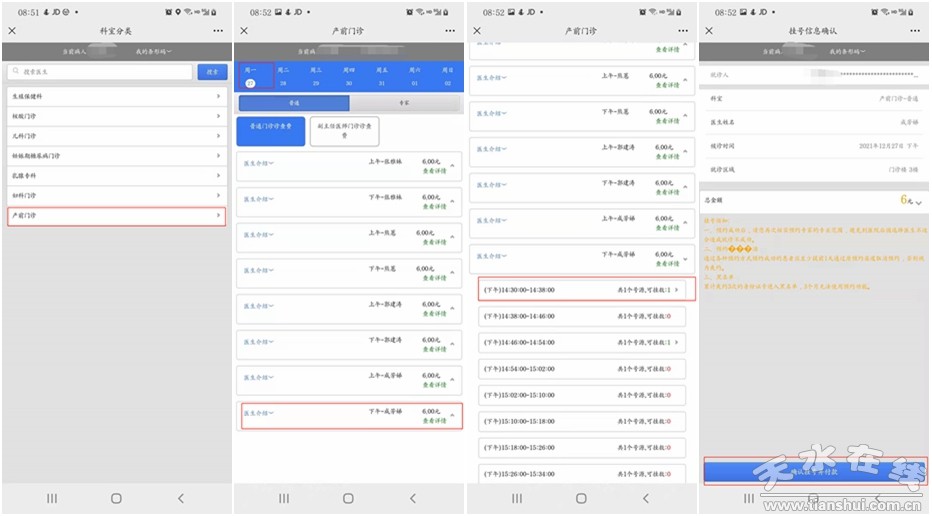Close the 科室分类 page with X icon

point(12,31)
